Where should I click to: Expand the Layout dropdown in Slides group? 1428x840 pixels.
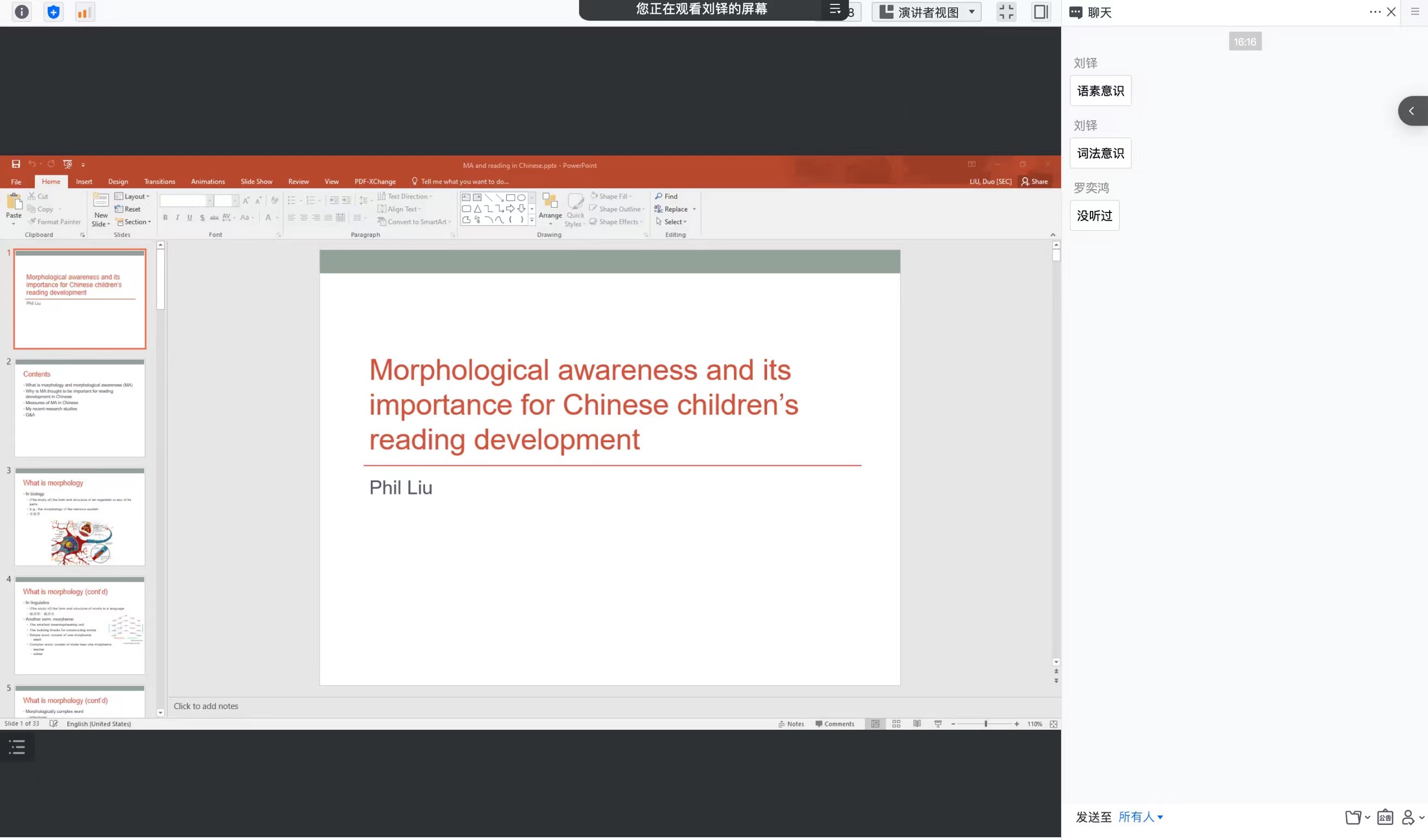click(133, 197)
